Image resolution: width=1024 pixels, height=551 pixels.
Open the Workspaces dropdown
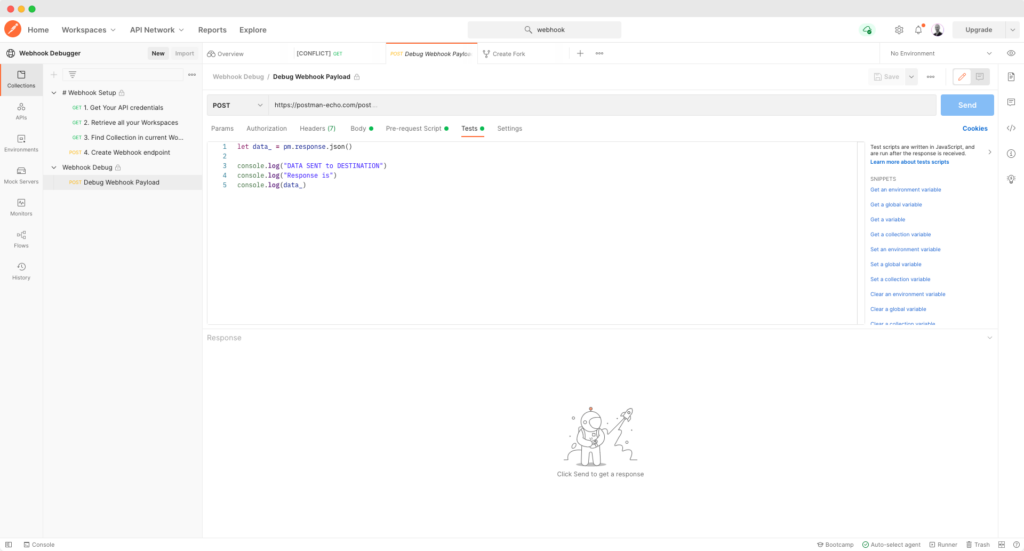coord(88,30)
